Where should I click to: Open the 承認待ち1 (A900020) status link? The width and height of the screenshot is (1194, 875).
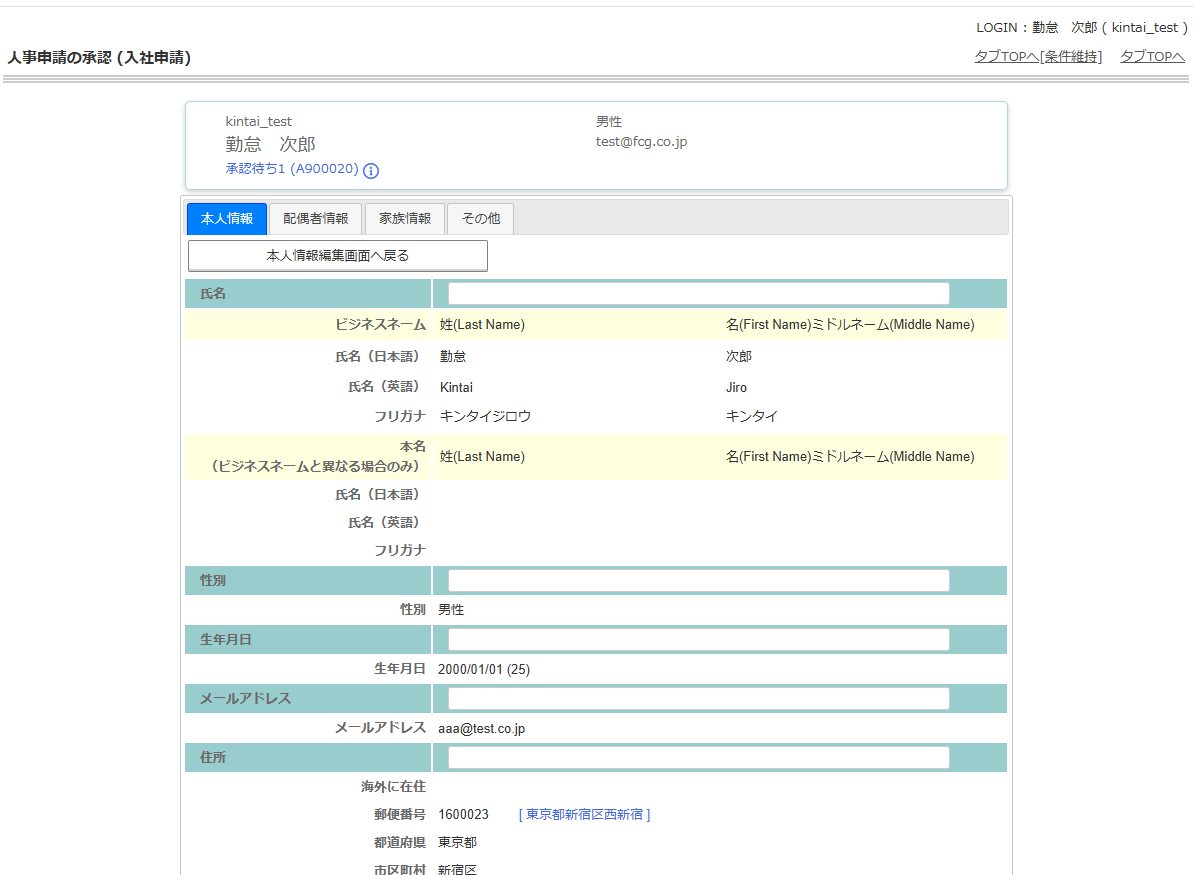coord(291,169)
